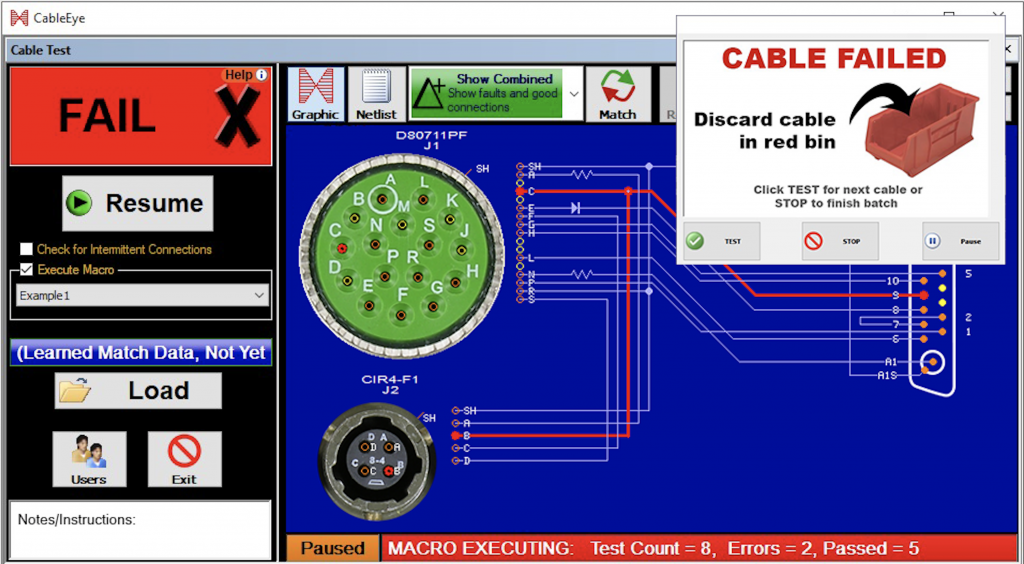Click the red pin C on J1 connector
This screenshot has width=1024, height=564.
(x=341, y=248)
